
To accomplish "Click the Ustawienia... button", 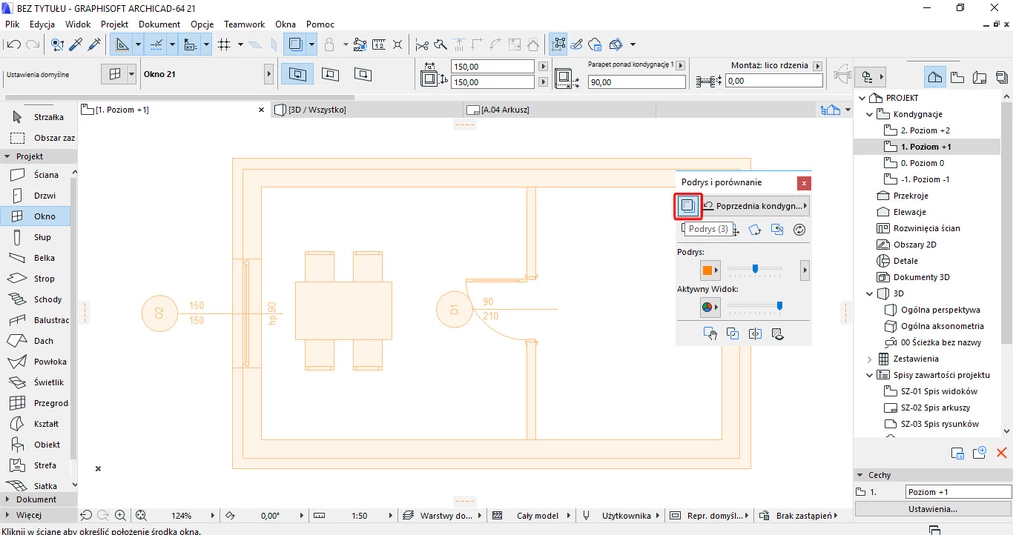I will pyautogui.click(x=933, y=509).
